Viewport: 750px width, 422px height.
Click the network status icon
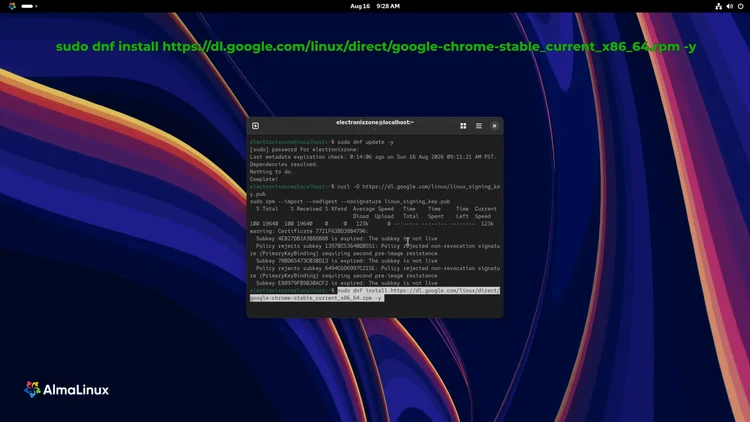coord(718,6)
